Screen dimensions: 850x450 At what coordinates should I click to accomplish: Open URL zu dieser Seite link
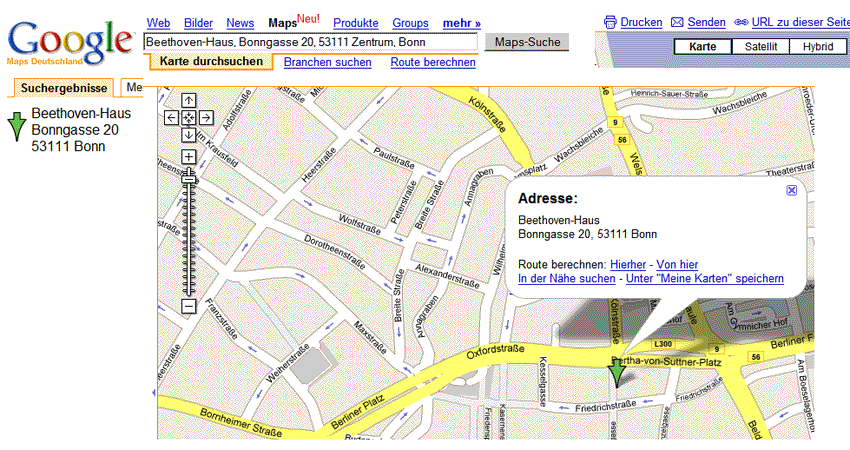click(800, 22)
